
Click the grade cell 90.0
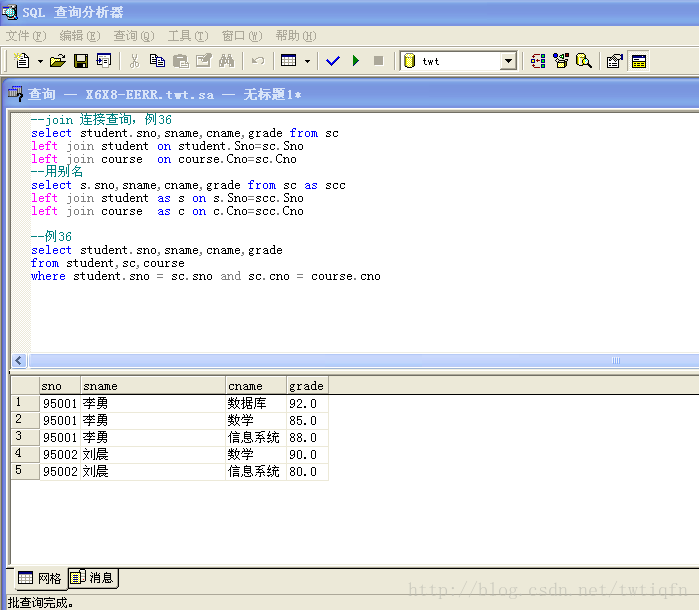point(307,454)
